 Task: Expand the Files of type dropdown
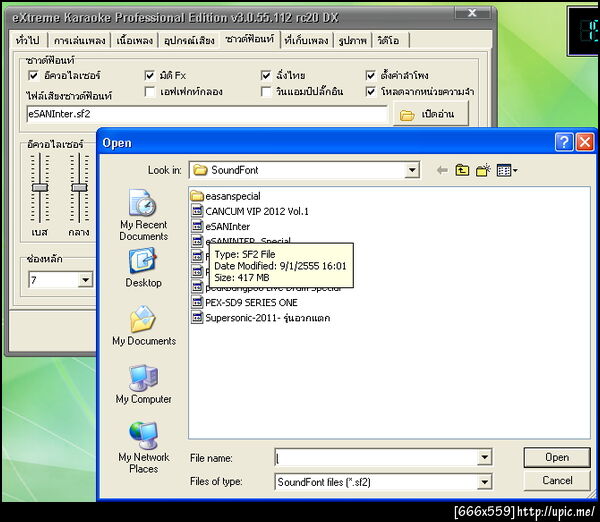484,482
